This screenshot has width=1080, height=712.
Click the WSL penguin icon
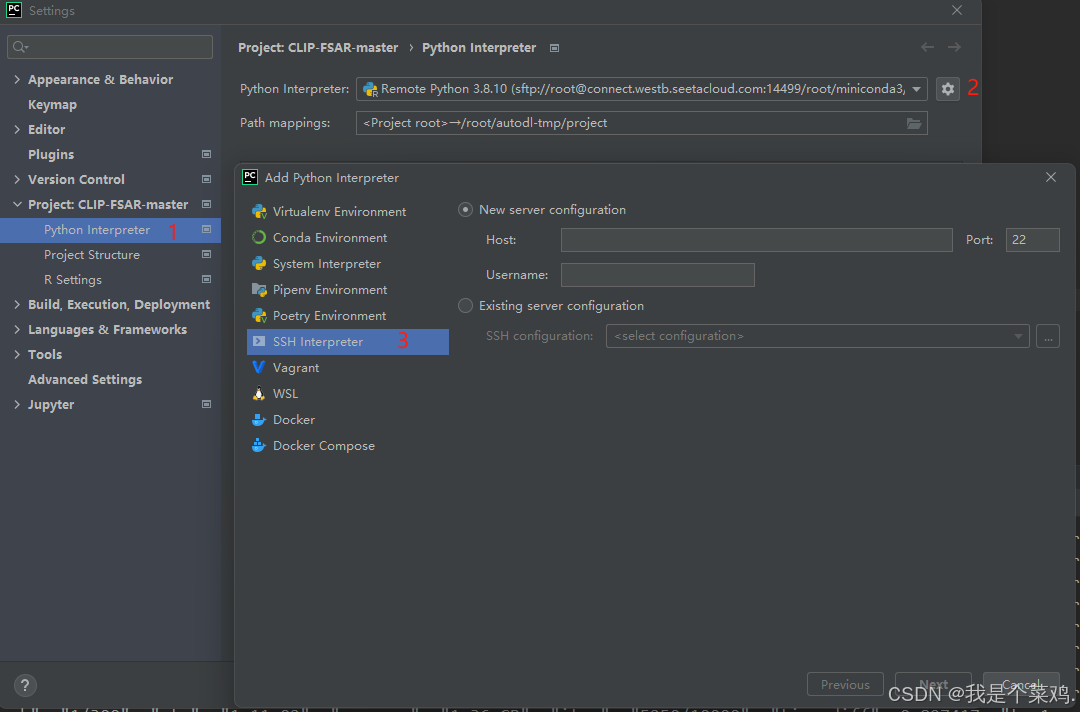click(x=259, y=394)
